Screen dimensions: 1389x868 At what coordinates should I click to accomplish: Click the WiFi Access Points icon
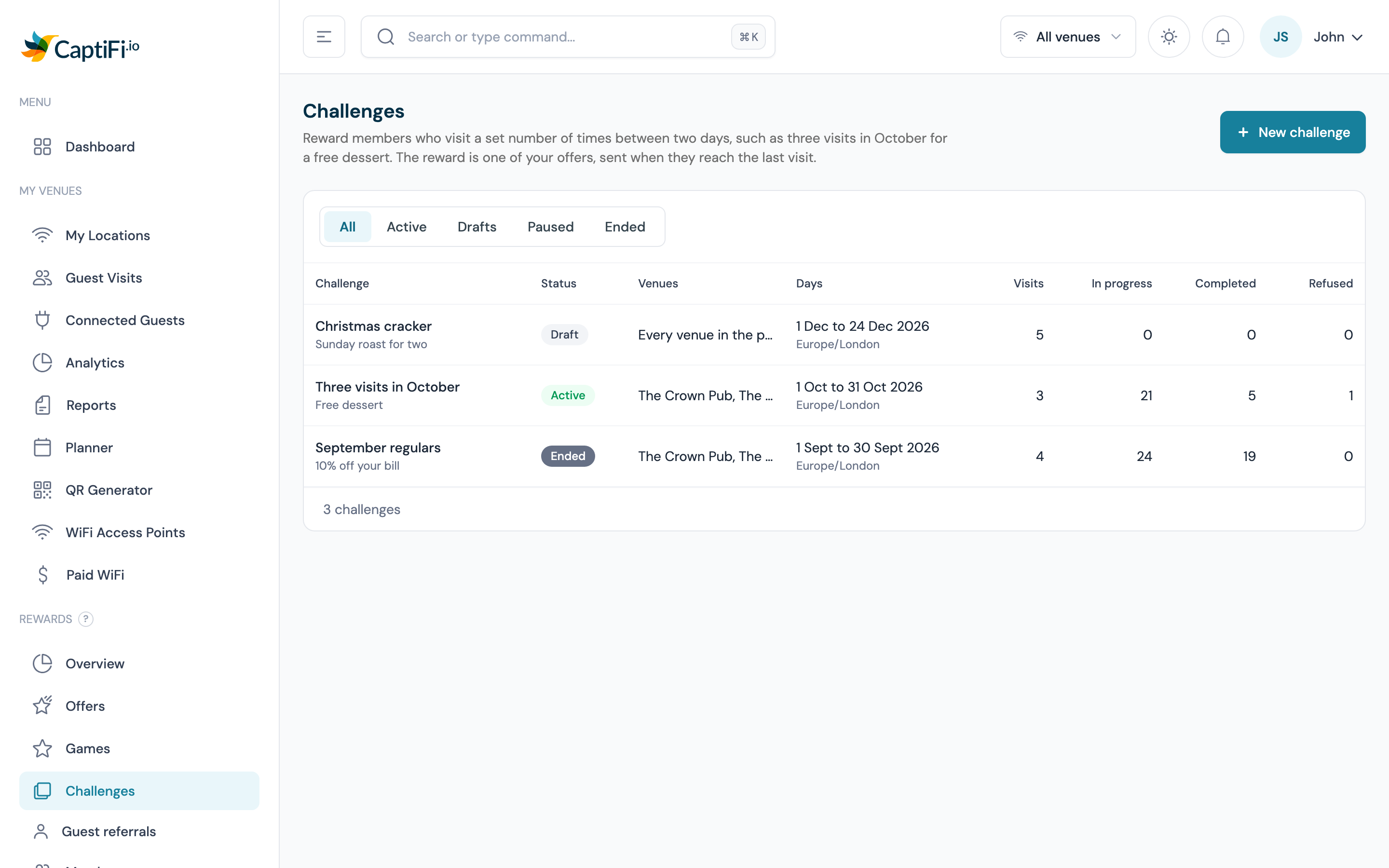pos(42,533)
